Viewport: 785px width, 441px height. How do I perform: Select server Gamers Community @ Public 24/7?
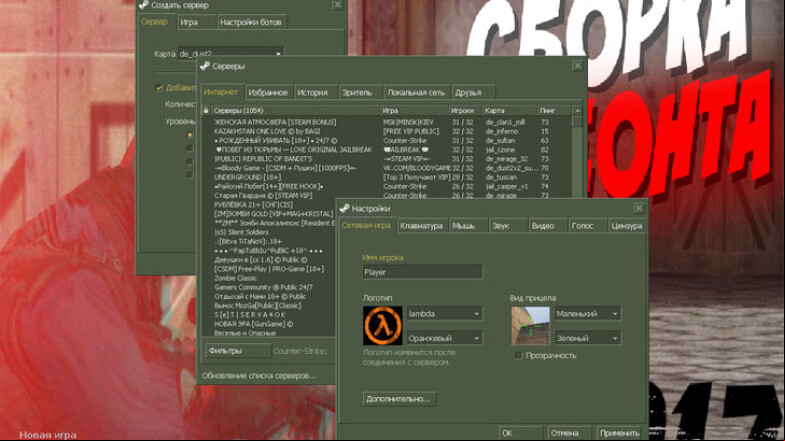click(263, 287)
